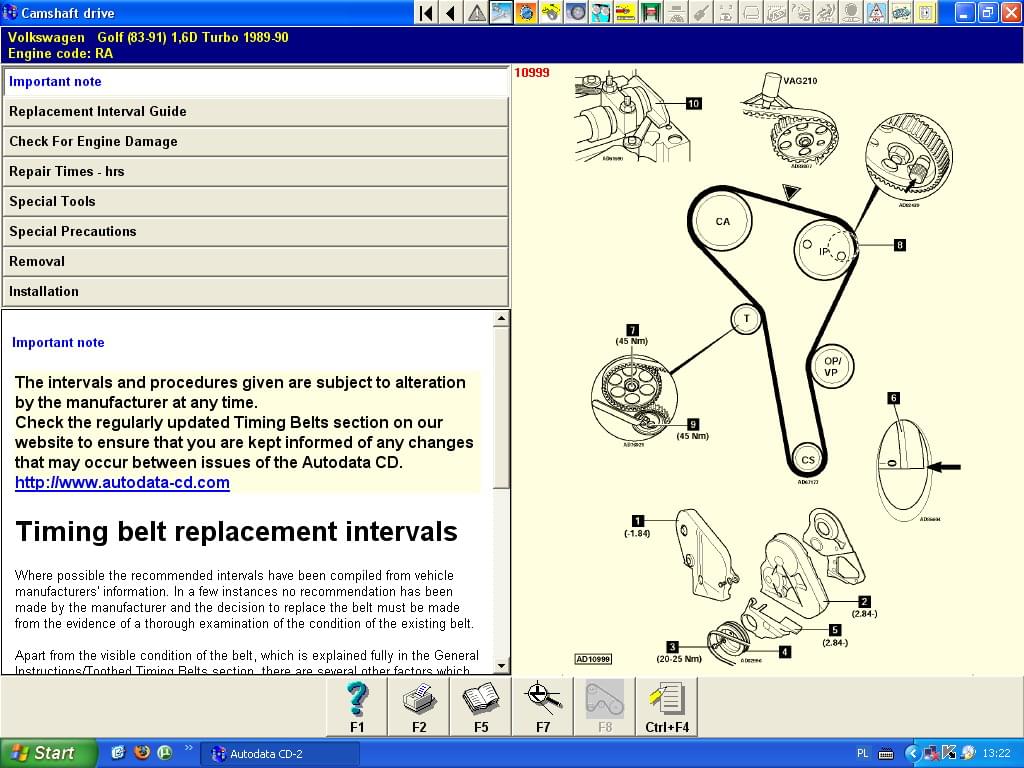Launch the green uTorrent quick launch icon
The image size is (1024, 768).
pos(165,752)
